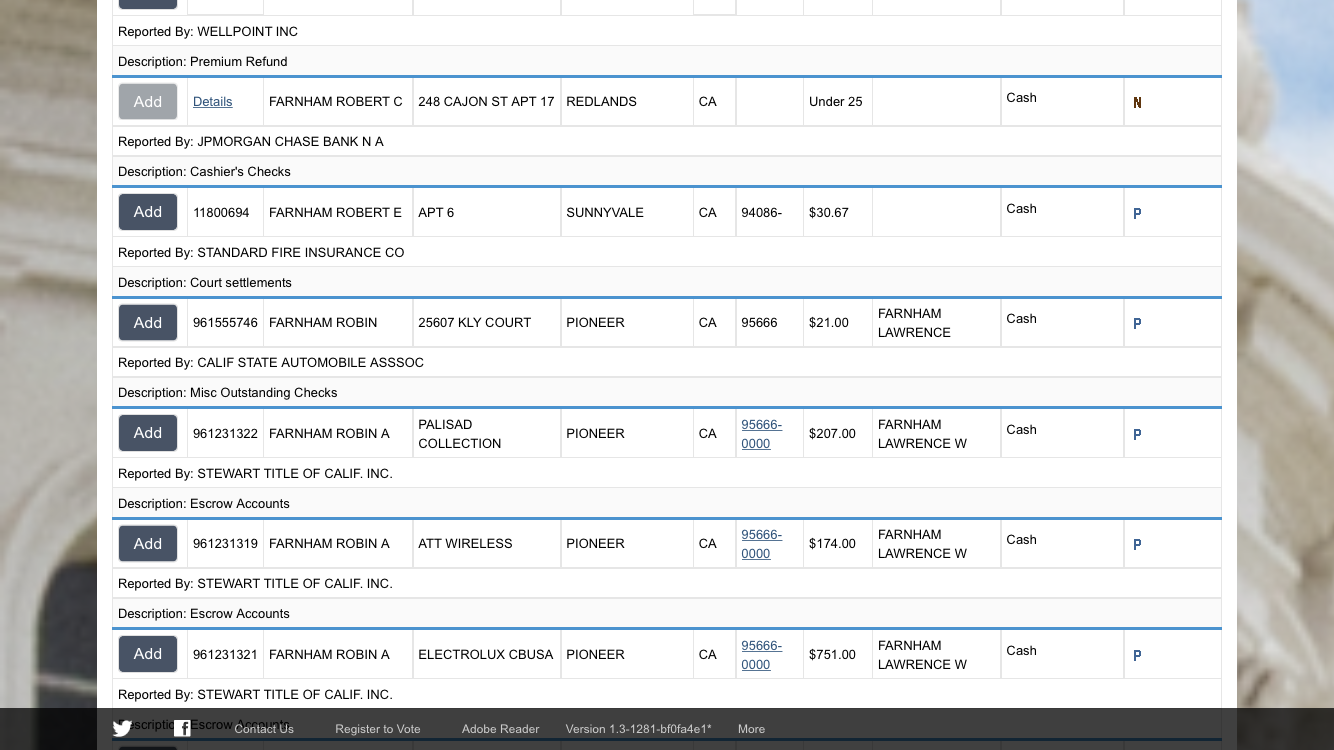Add property 961231322 PALISAD COLLECTION

(x=148, y=433)
